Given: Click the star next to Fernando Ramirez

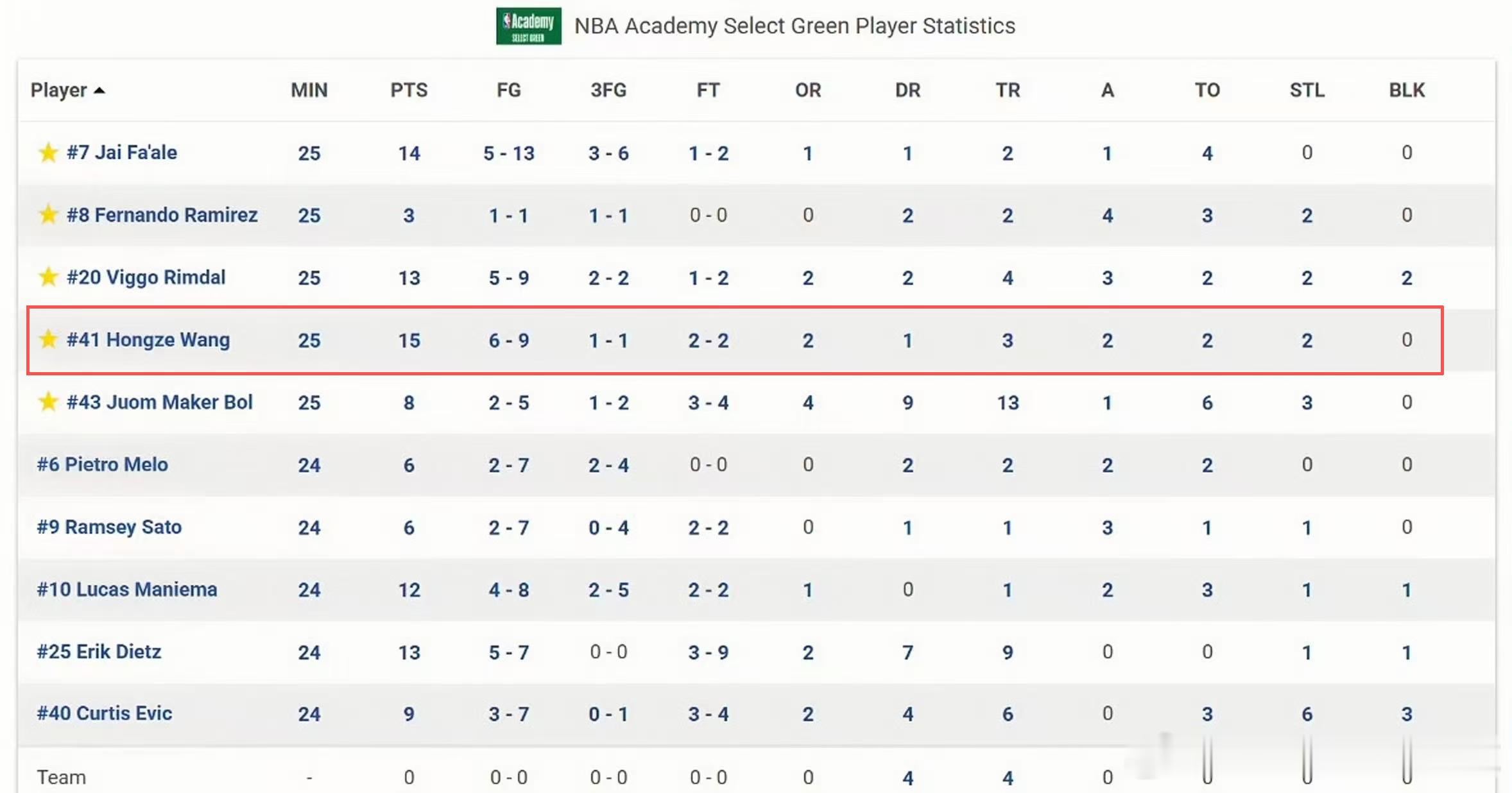Looking at the screenshot, I should (48, 214).
